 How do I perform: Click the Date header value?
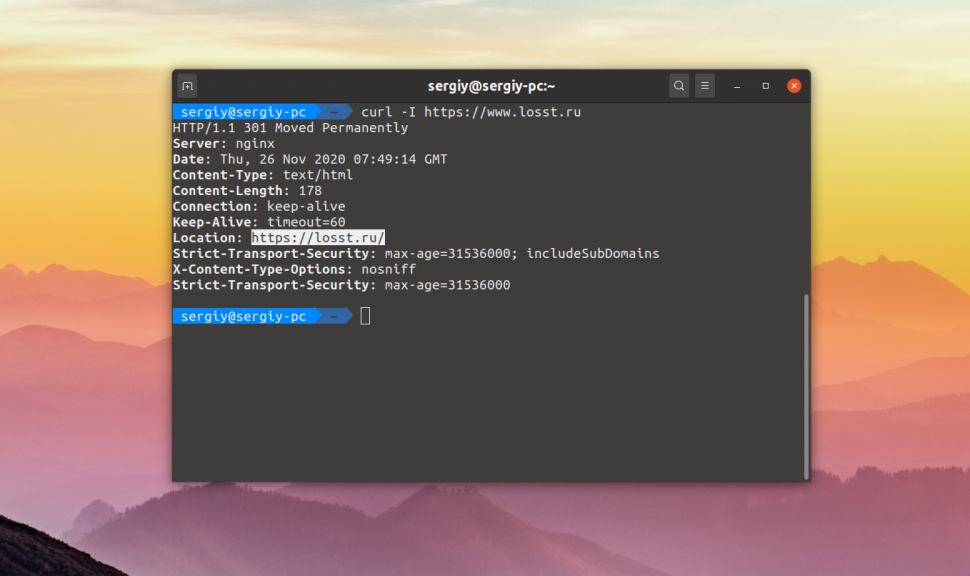pyautogui.click(x=333, y=160)
